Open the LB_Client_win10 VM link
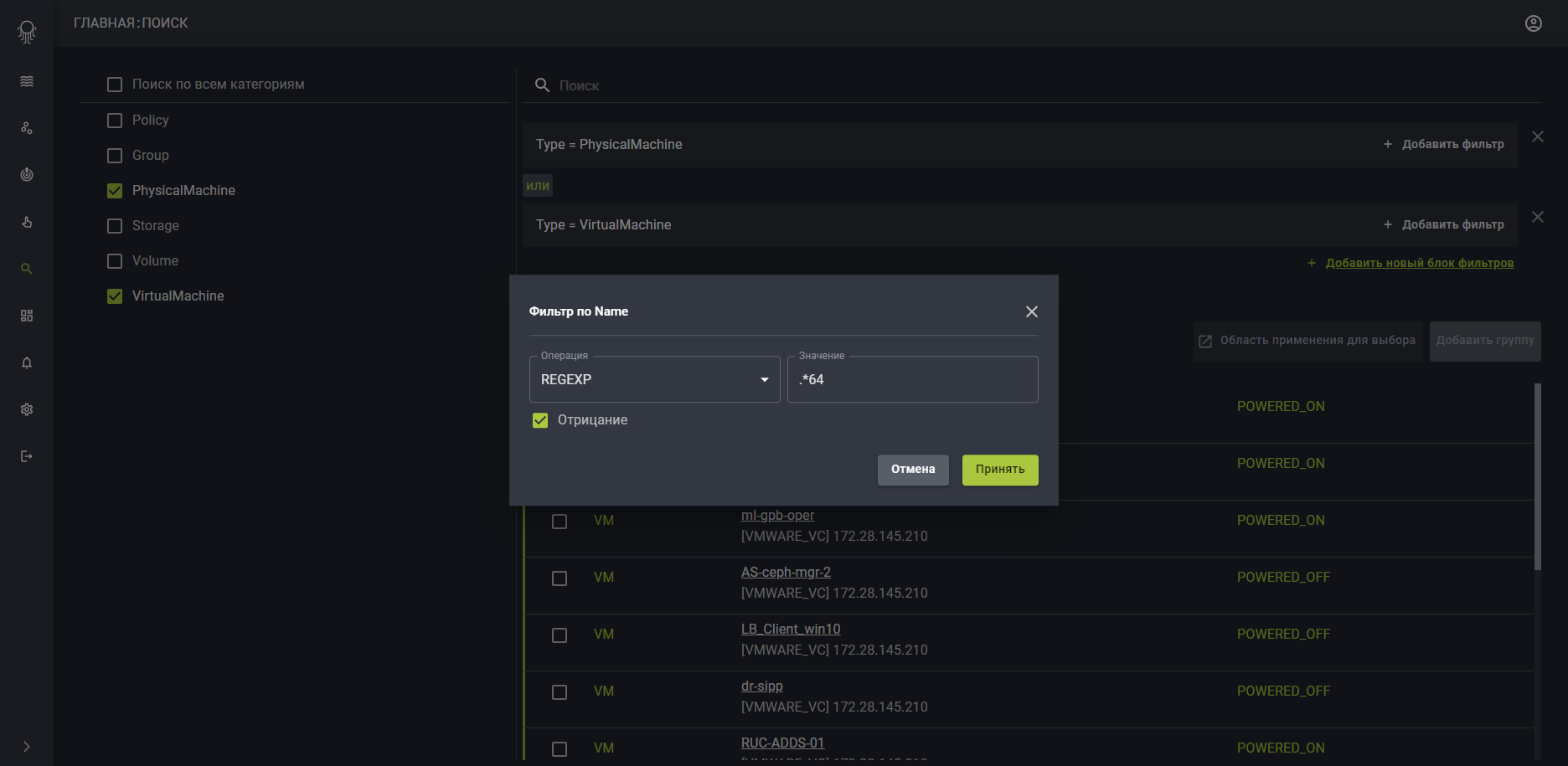 791,630
